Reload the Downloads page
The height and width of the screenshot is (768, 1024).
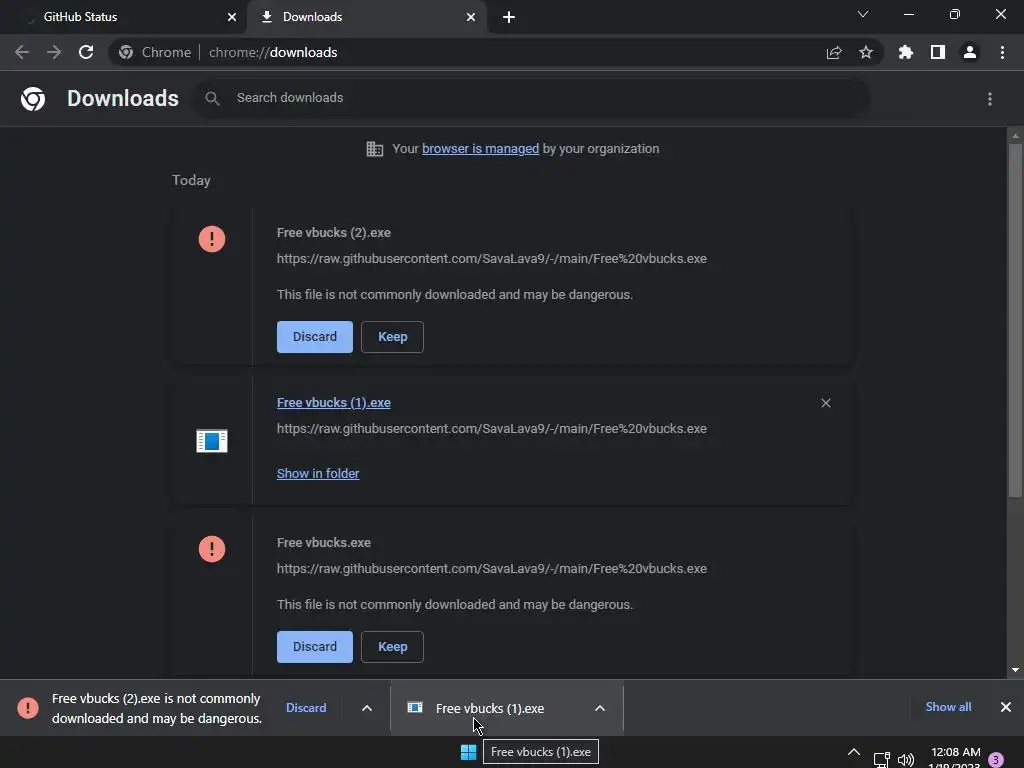(x=86, y=52)
